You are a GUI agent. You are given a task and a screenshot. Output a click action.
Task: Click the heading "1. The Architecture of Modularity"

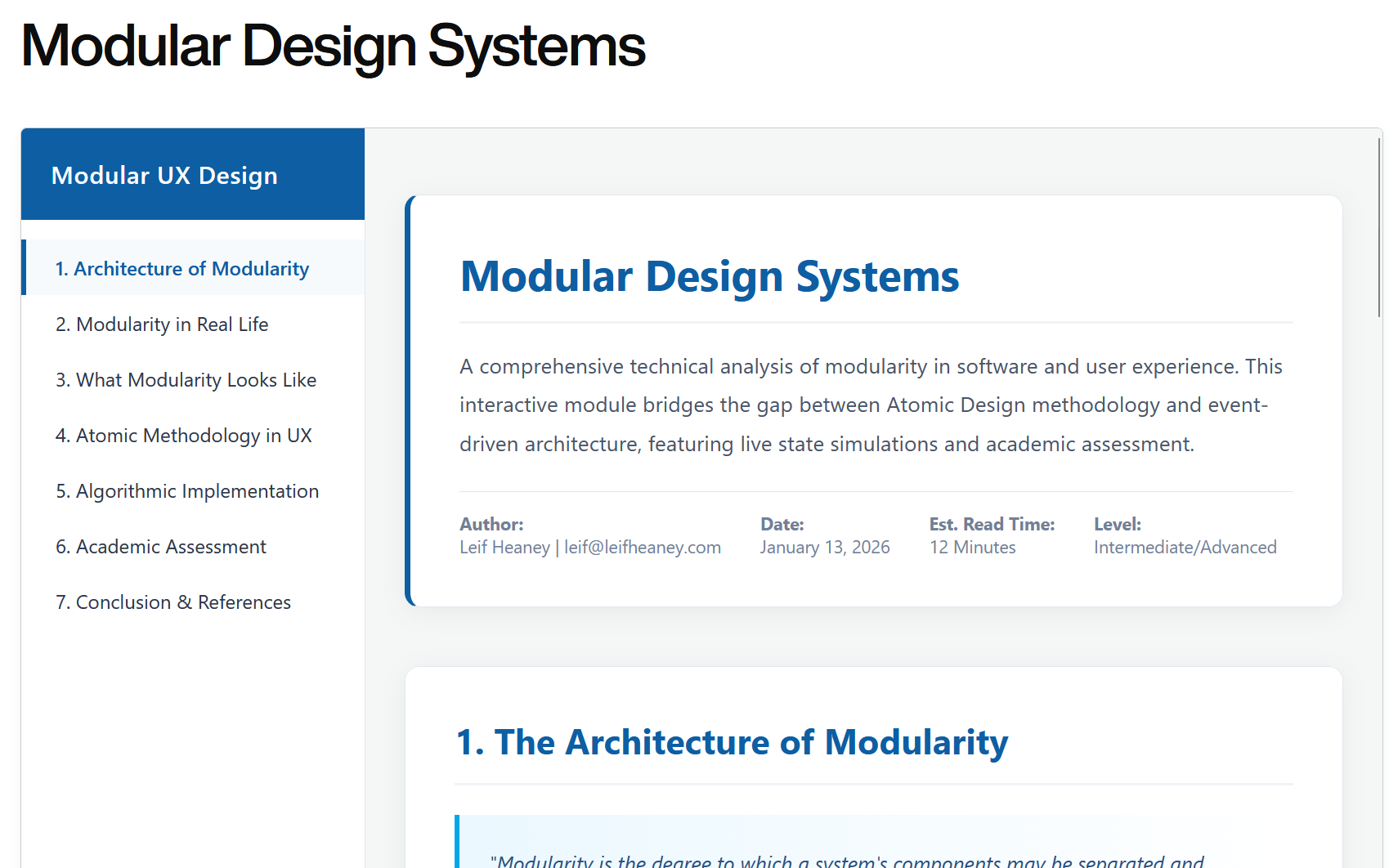pos(732,742)
